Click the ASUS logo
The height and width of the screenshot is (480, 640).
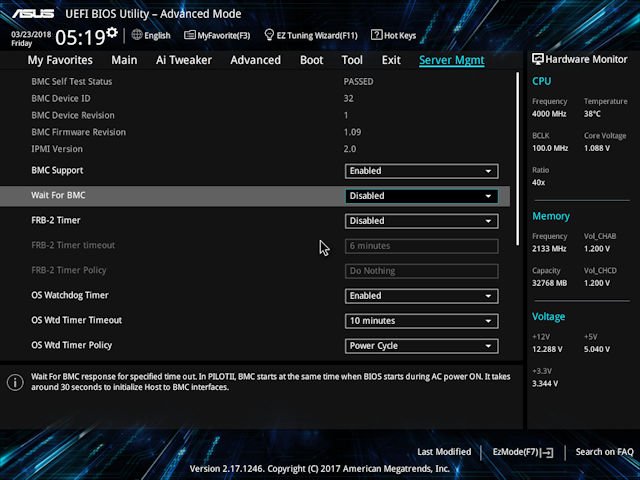click(x=33, y=14)
